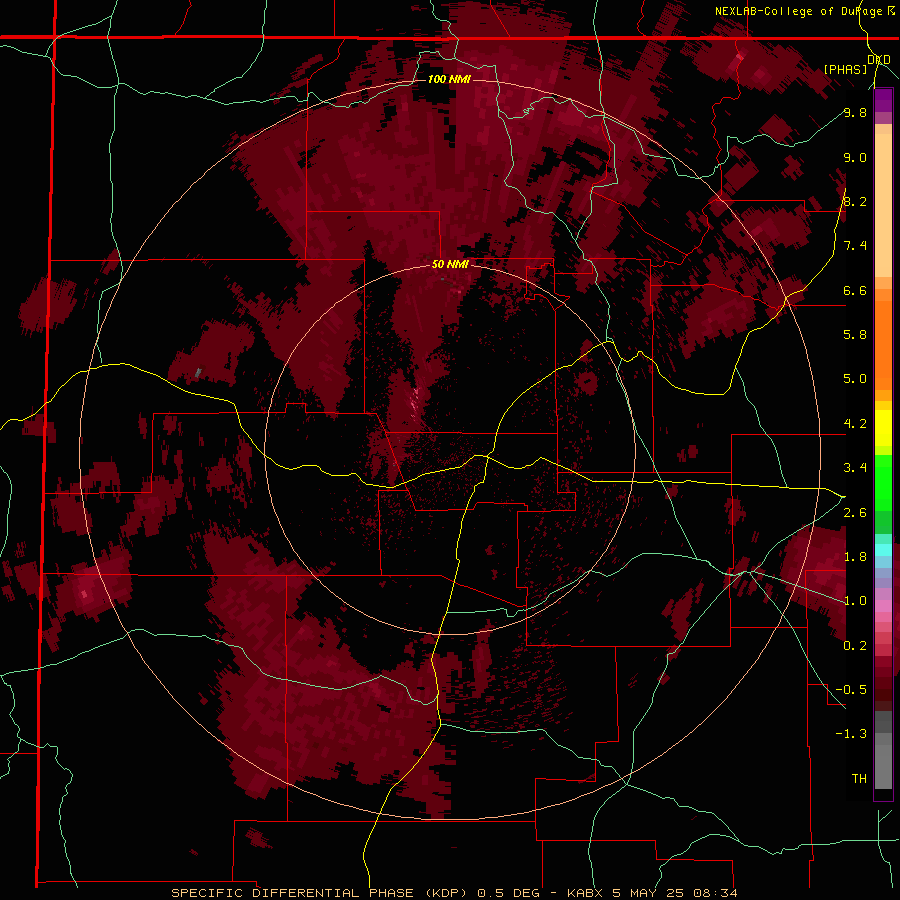
Task: Click the 4.2 value on the scale
Action: [x=855, y=424]
